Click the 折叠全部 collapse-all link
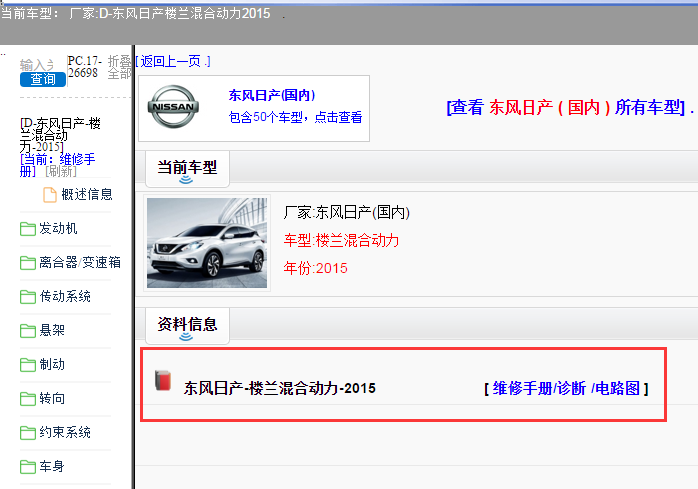The image size is (698, 489). (x=119, y=67)
